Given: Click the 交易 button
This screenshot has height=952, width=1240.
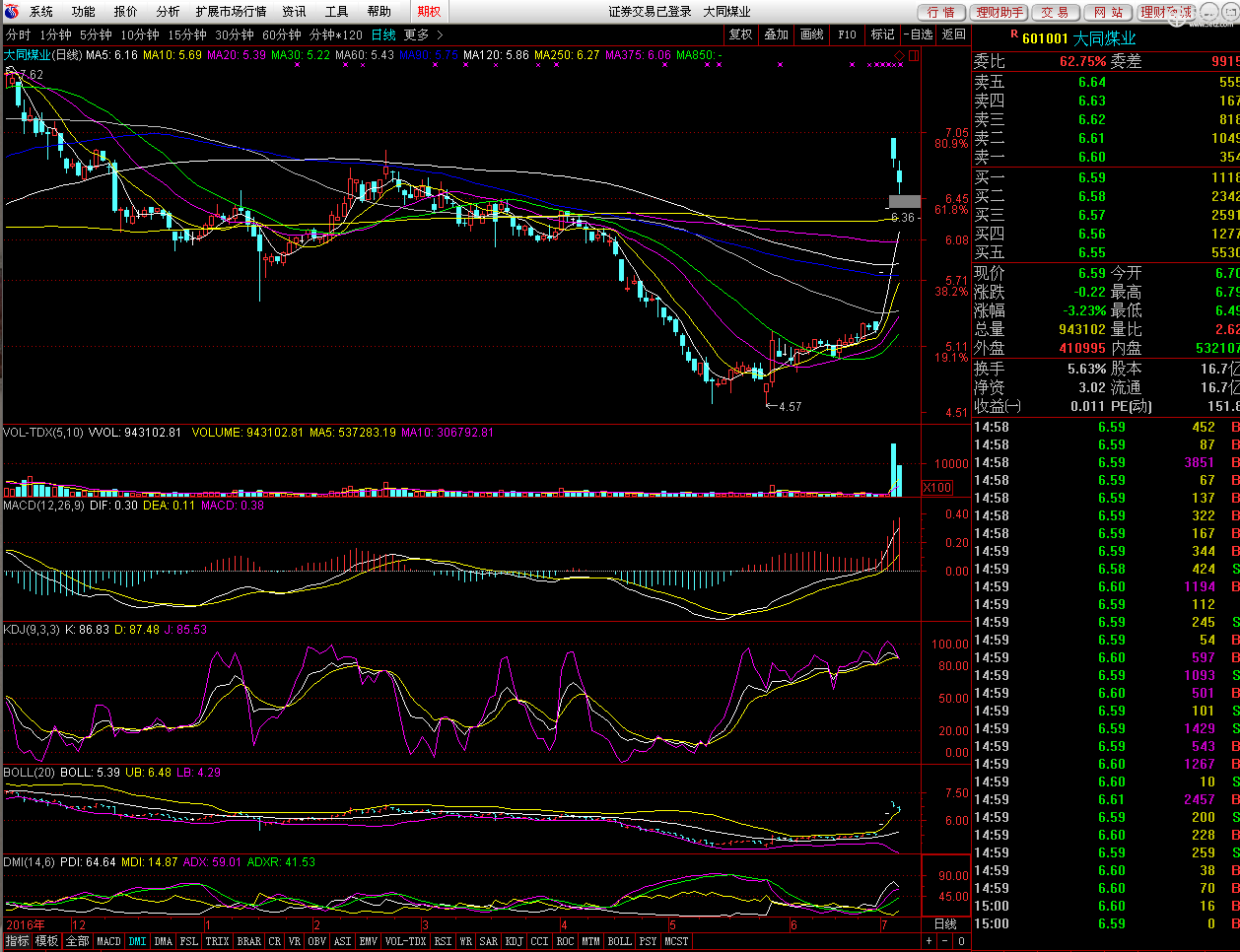Looking at the screenshot, I should coord(1055,12).
